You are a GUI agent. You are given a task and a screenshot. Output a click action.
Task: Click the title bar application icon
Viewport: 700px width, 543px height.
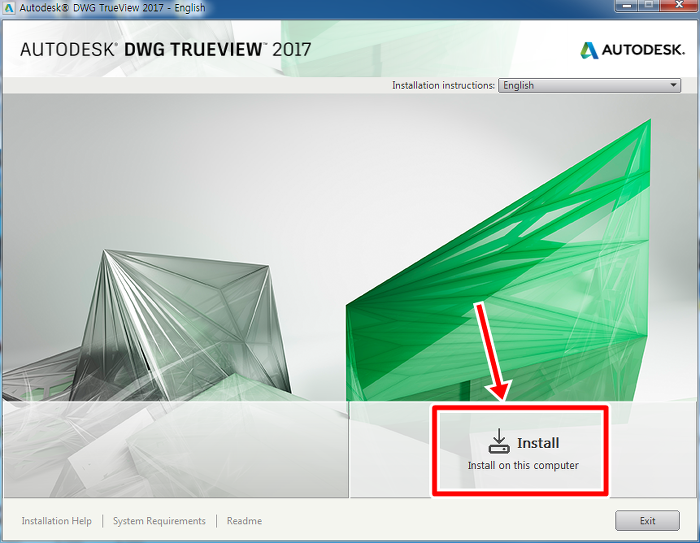[x=9, y=8]
